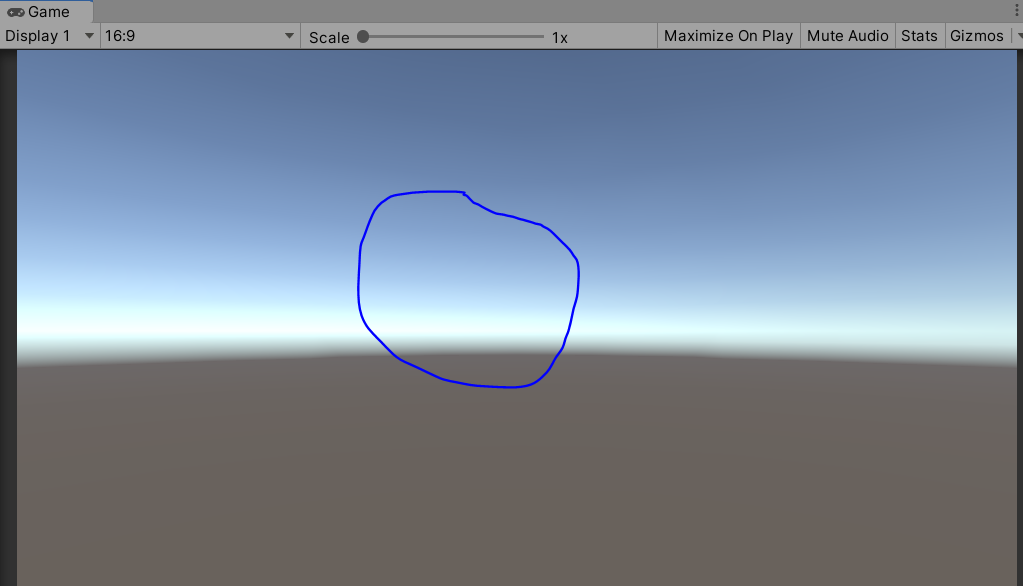Viewport: 1023px width, 586px height.
Task: Enable Mute Audio for the Game view
Action: click(847, 35)
